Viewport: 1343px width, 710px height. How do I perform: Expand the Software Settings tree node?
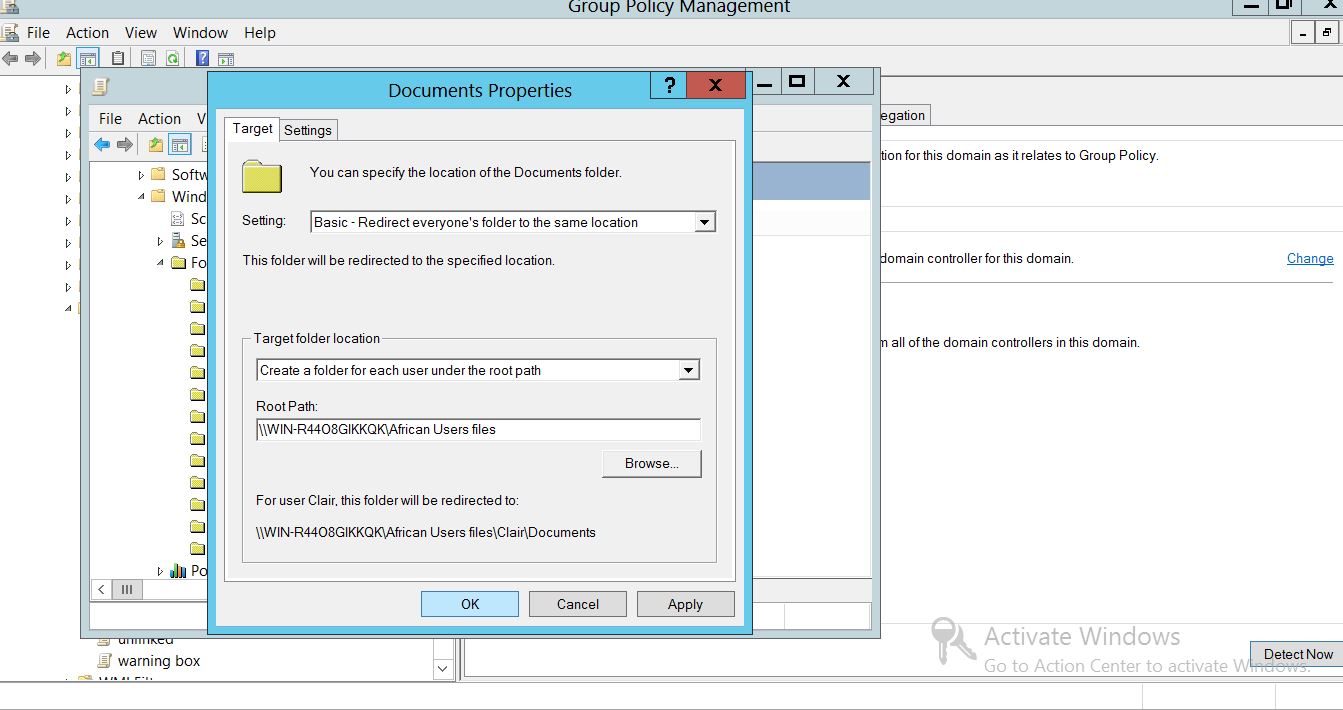click(x=141, y=175)
